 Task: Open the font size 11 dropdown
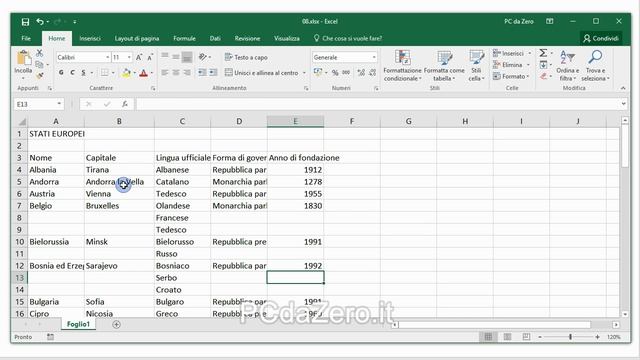(129, 58)
